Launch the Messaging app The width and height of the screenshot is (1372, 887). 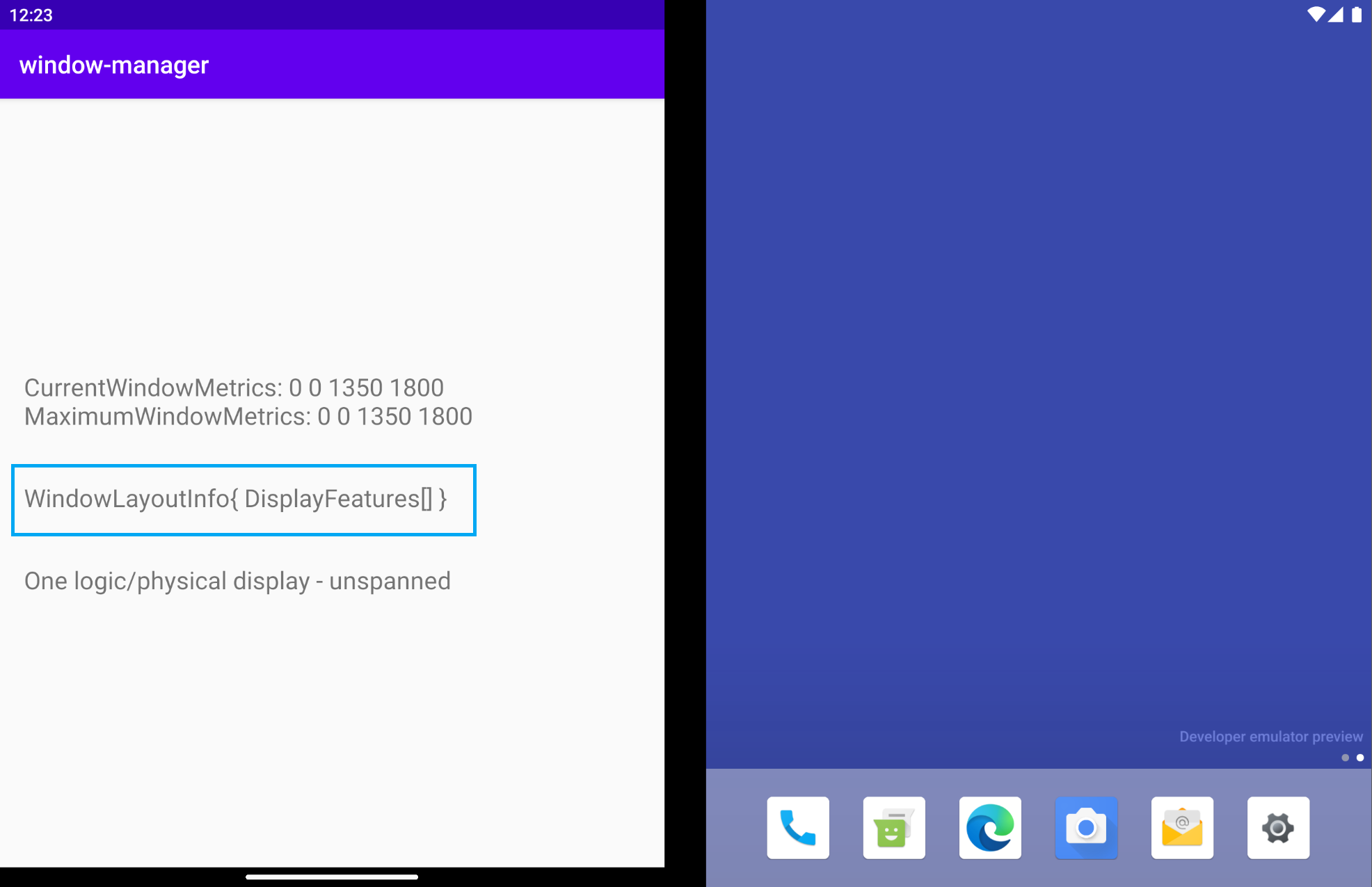coord(893,828)
